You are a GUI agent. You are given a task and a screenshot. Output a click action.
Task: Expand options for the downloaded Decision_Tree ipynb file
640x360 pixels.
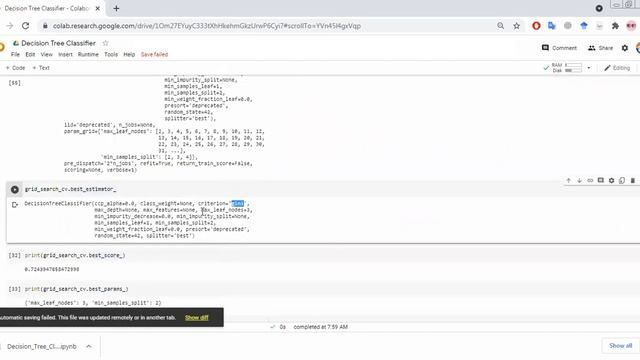[x=89, y=346]
